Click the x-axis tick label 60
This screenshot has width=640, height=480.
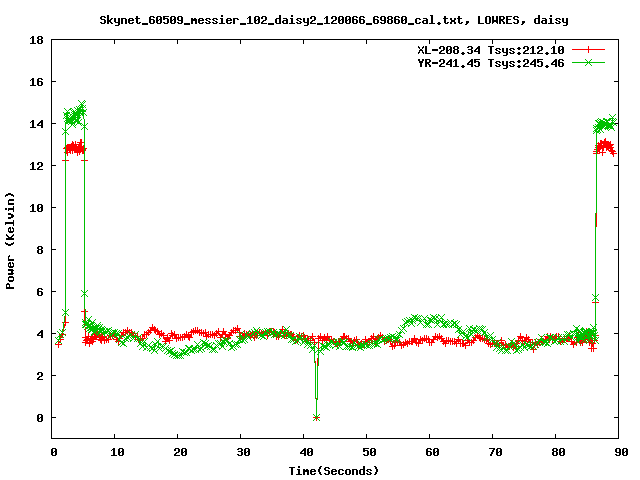click(432, 452)
